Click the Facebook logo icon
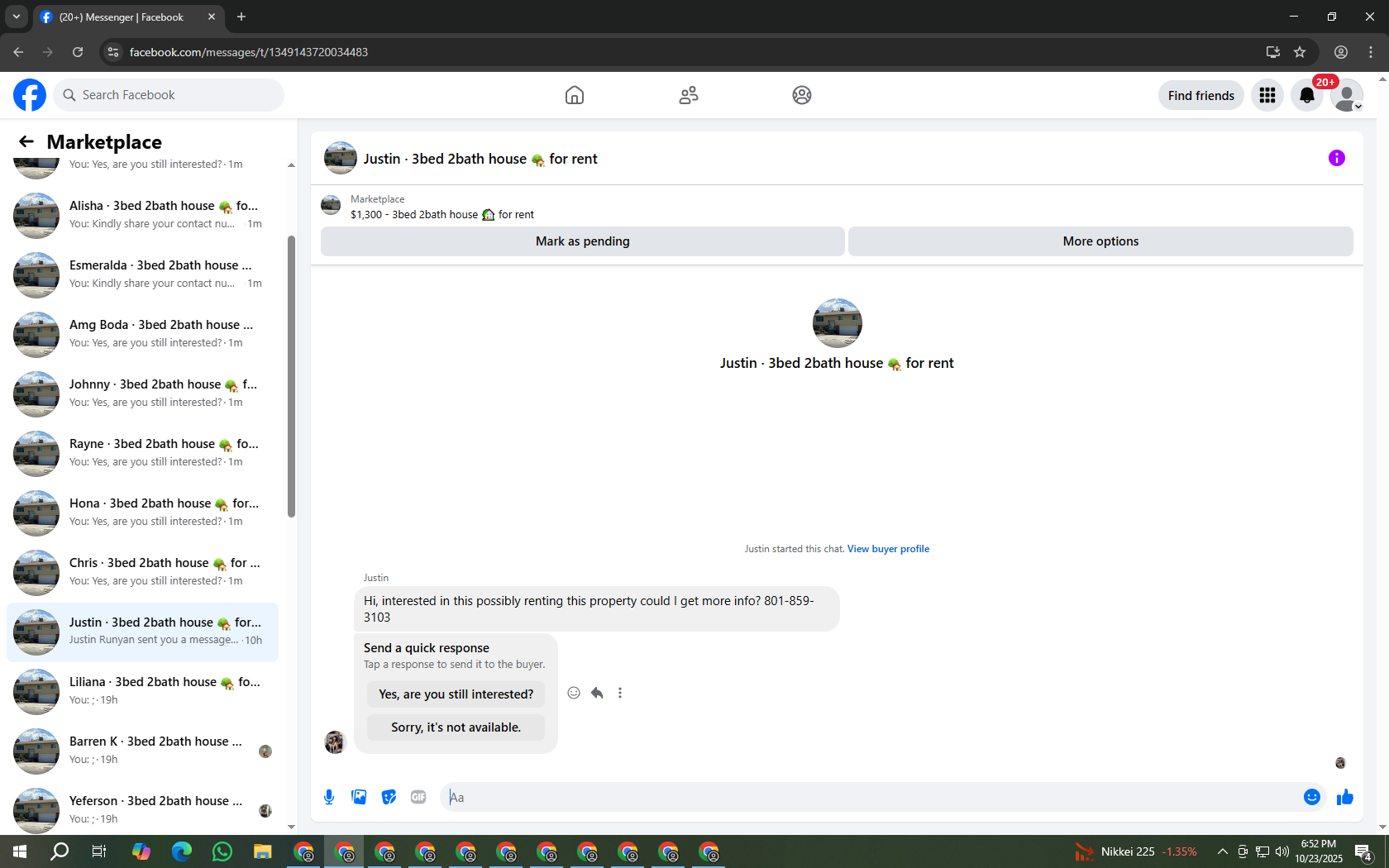Image resolution: width=1389 pixels, height=868 pixels. pyautogui.click(x=30, y=95)
